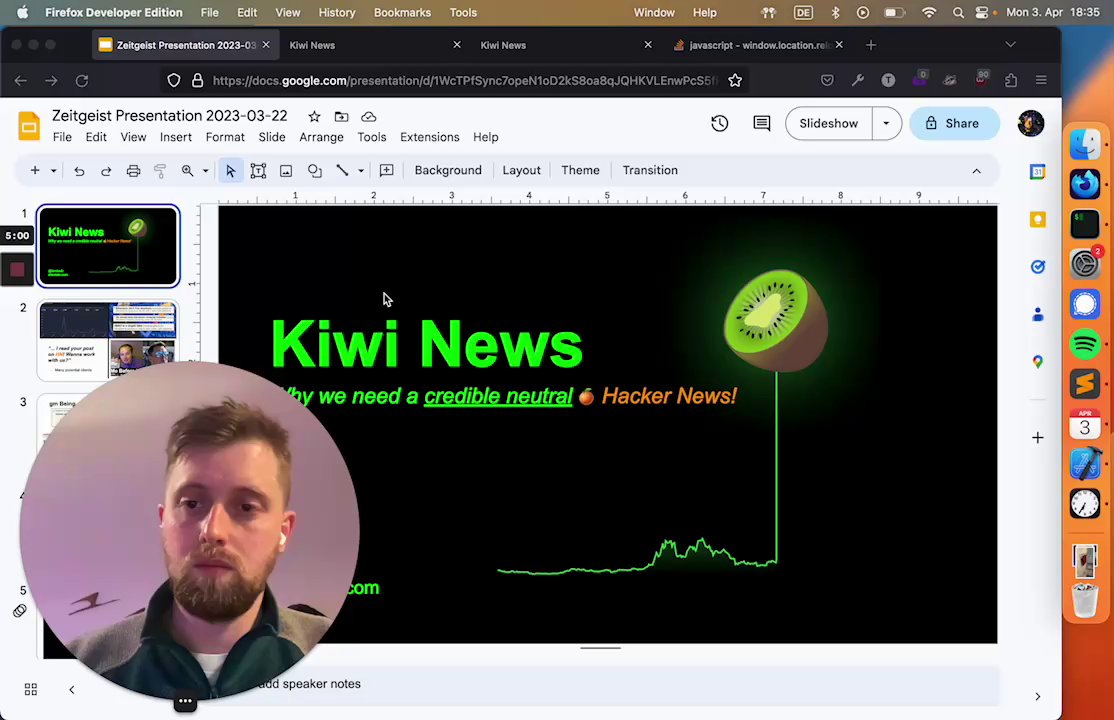Open a new browser tab
Screen dimensions: 1114x720
870,45
